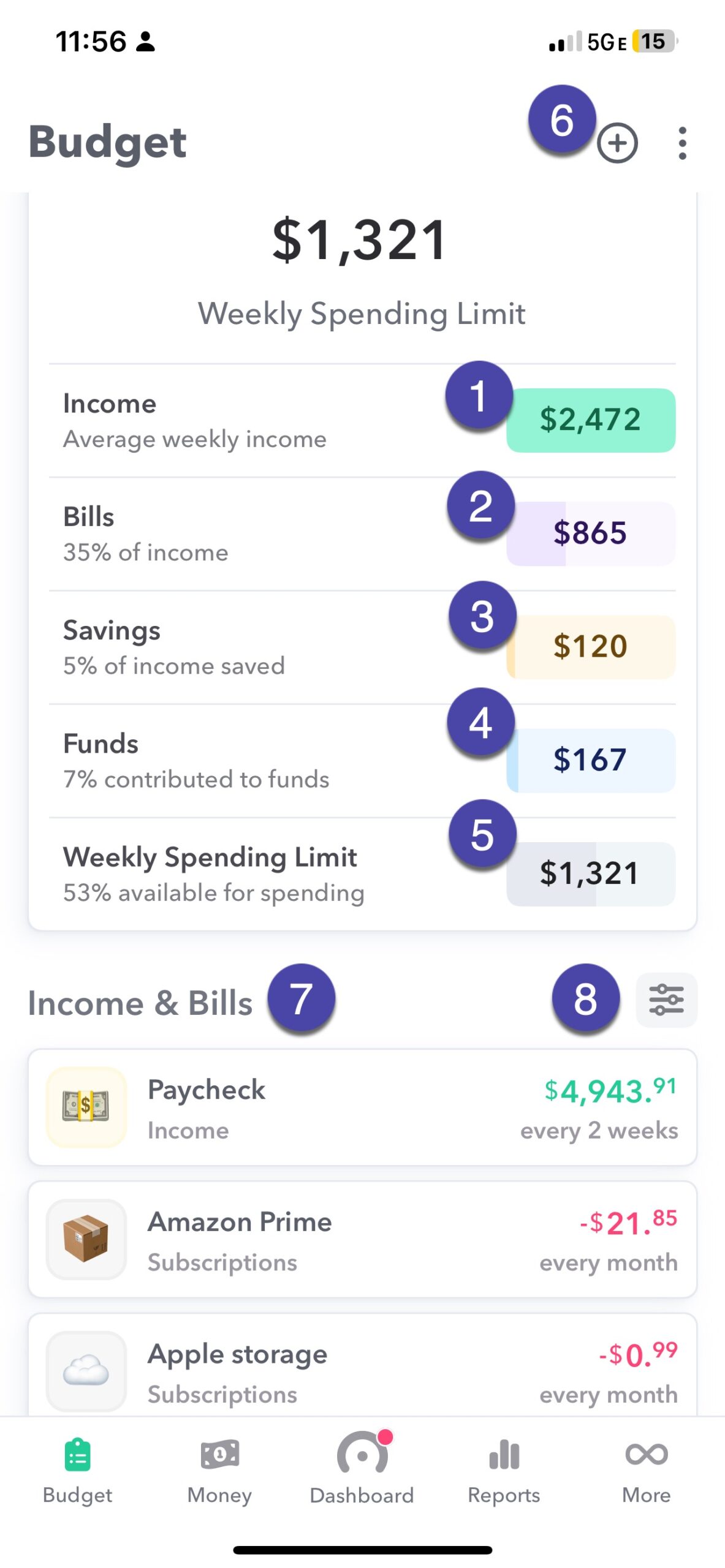Open the add new item plus icon

point(617,142)
